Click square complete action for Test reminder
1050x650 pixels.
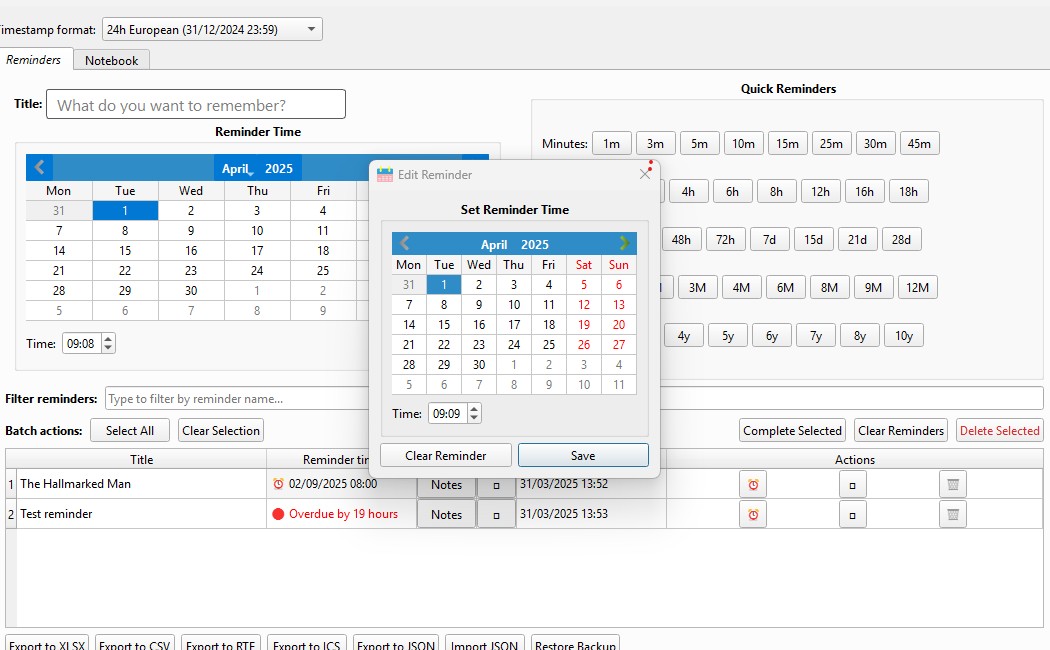pyautogui.click(x=852, y=515)
